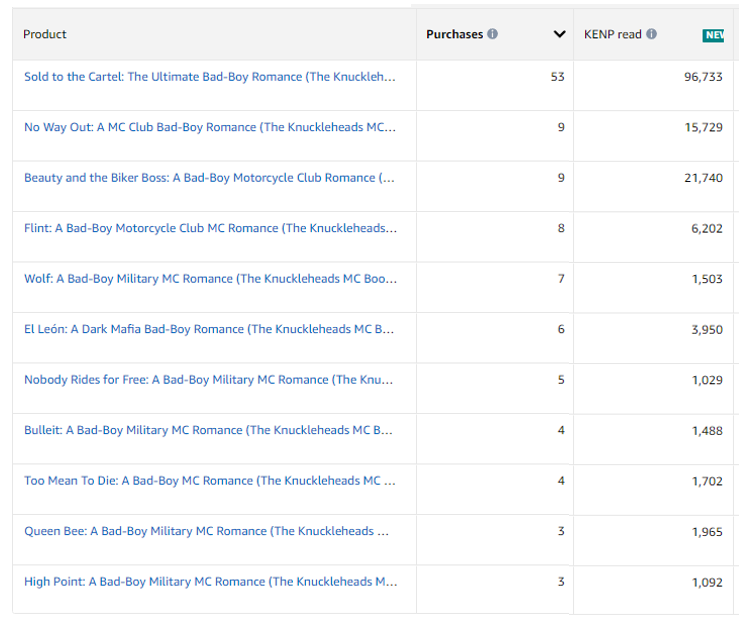This screenshot has height=628, width=745.
Task: Click the Product column header
Action: coord(45,34)
